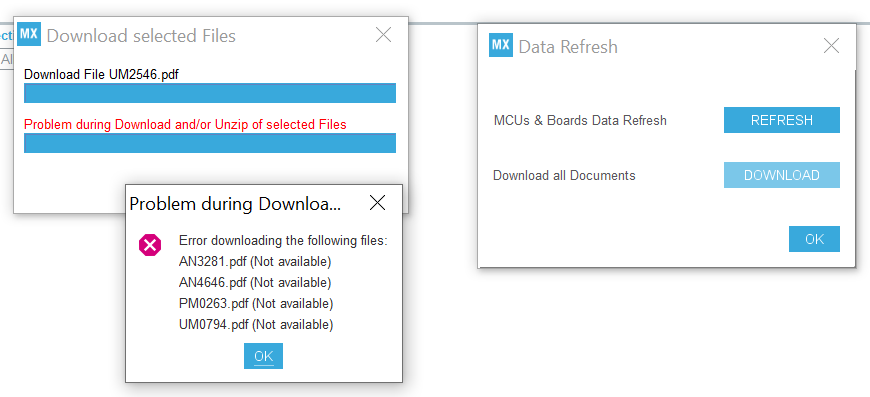Image resolution: width=870 pixels, height=397 pixels.
Task: Select the AN3281.pdf not available entry
Action: tap(255, 261)
